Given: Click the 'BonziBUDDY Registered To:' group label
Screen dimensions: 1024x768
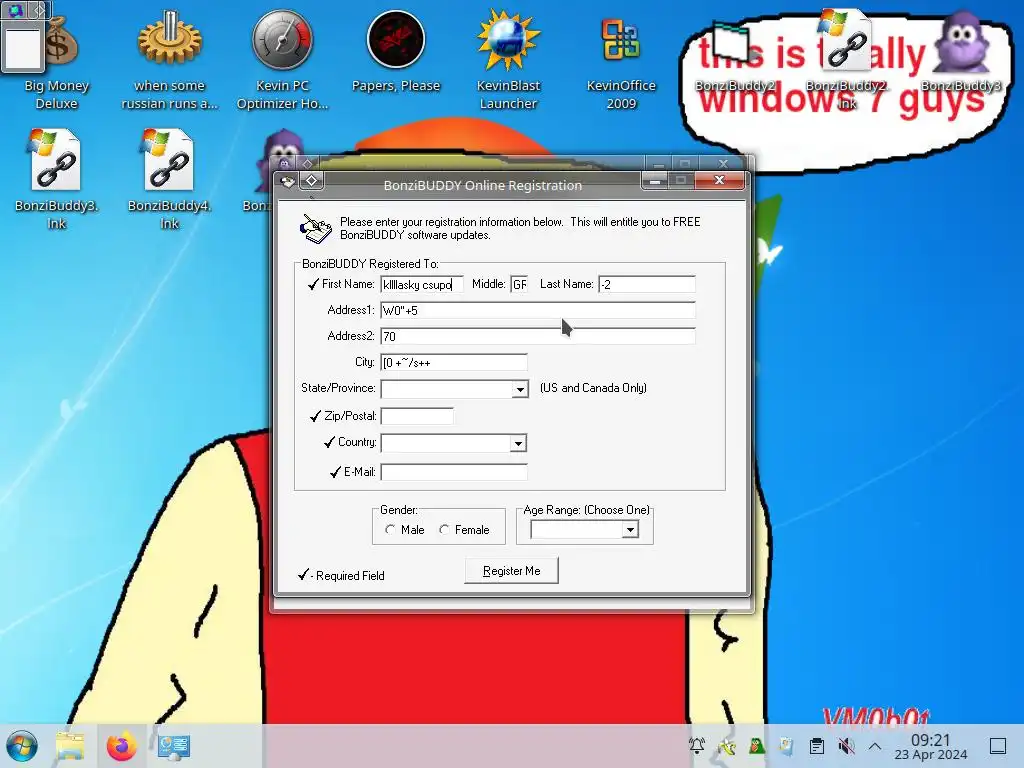Looking at the screenshot, I should tap(370, 264).
